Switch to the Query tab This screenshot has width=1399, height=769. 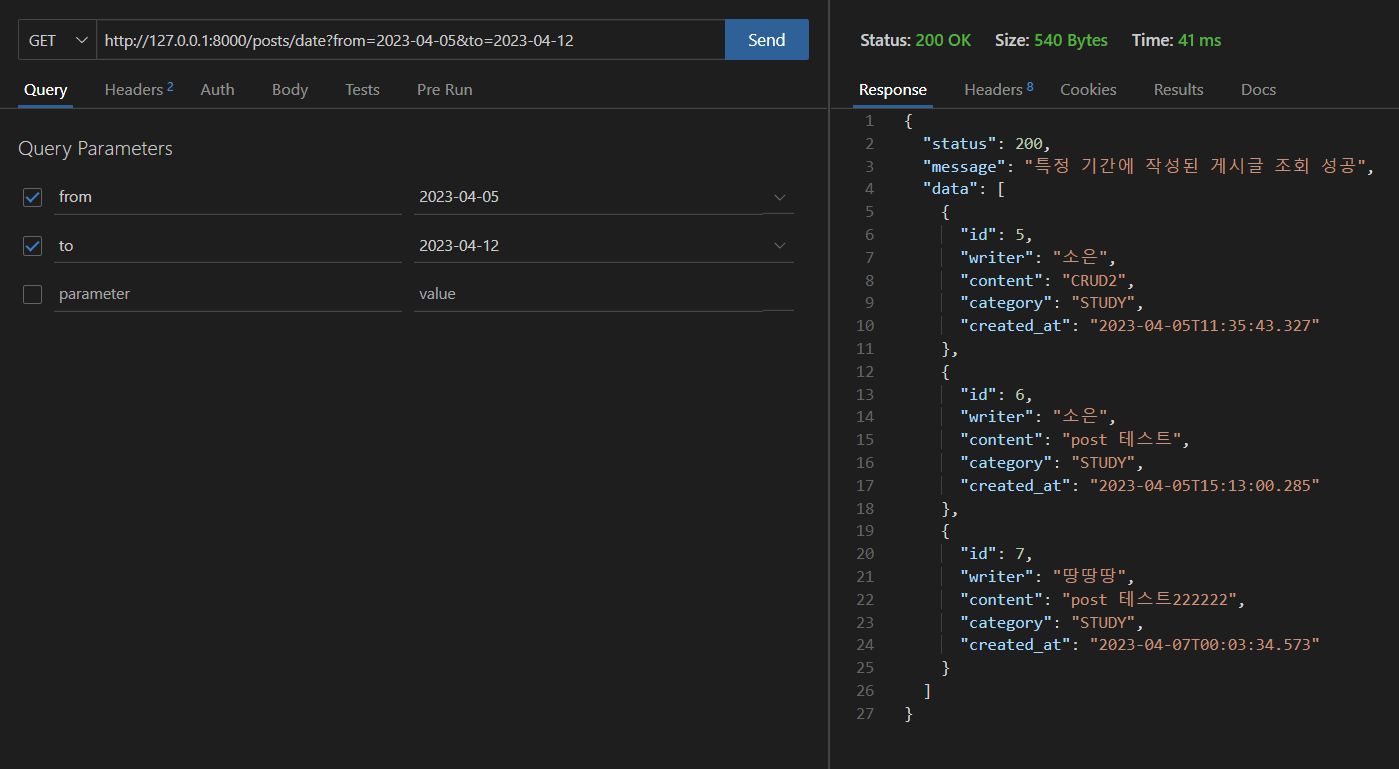(x=45, y=90)
